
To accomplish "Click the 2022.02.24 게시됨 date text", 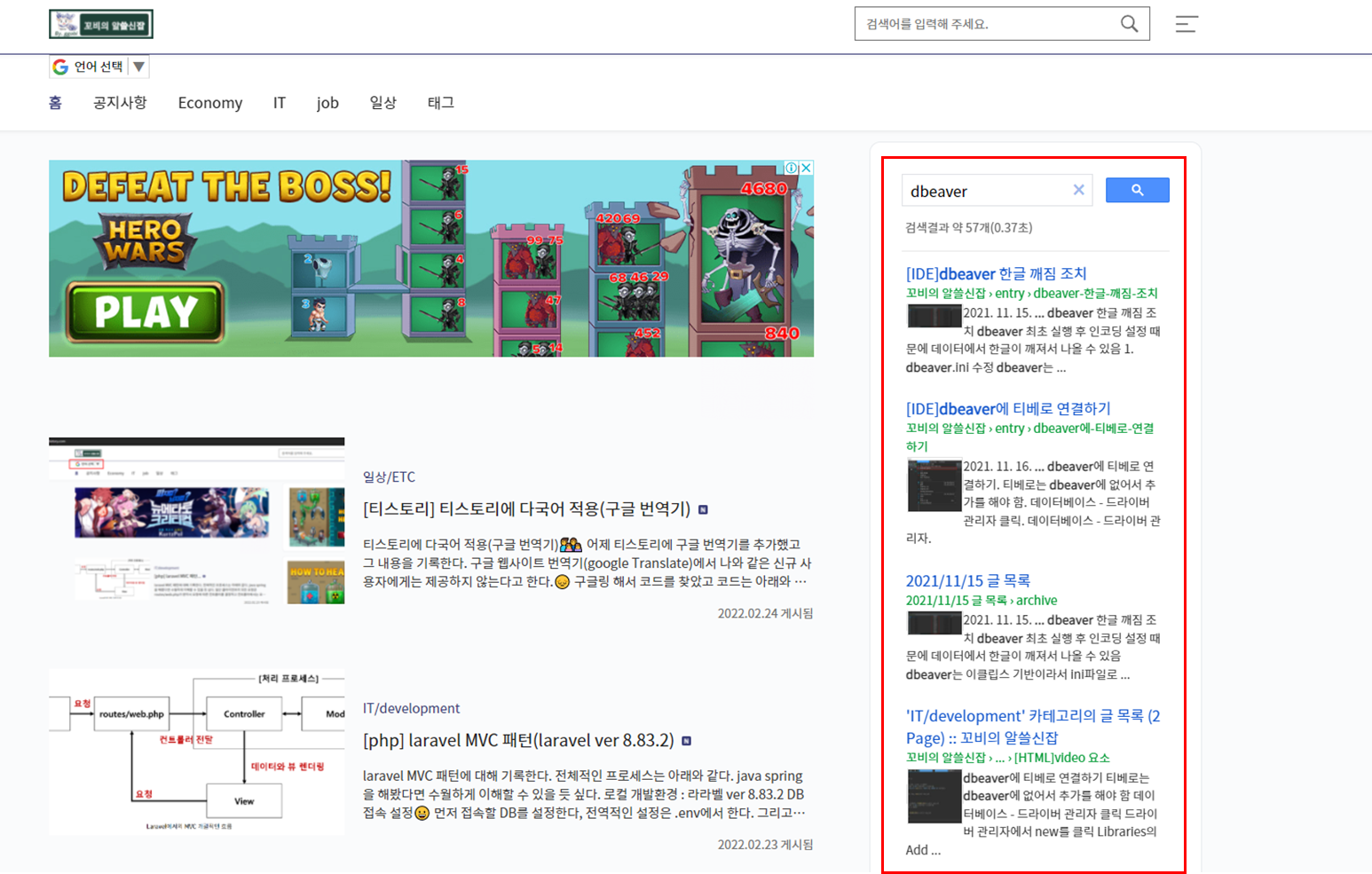I will (x=765, y=613).
